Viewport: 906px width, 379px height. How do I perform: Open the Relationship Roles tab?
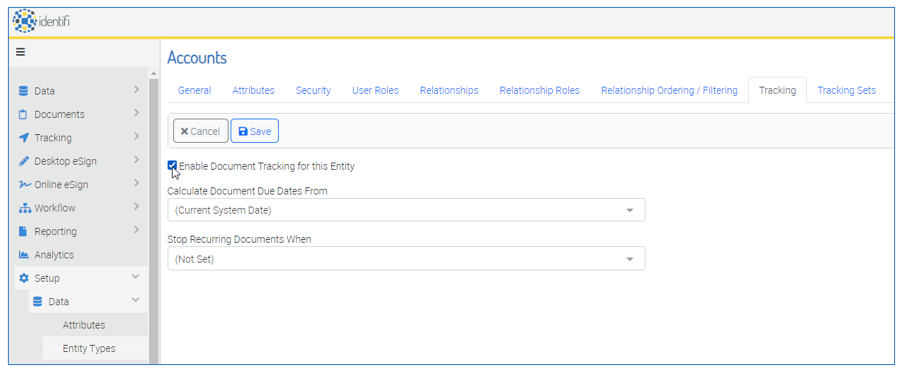(540, 90)
